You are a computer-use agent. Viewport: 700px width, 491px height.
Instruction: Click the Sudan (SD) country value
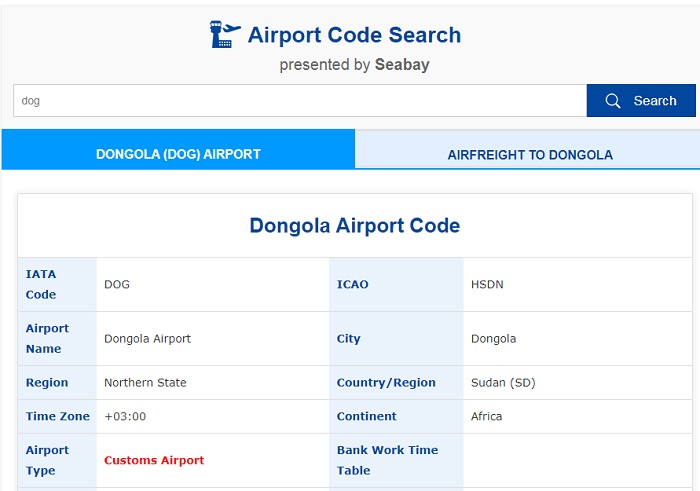click(503, 383)
